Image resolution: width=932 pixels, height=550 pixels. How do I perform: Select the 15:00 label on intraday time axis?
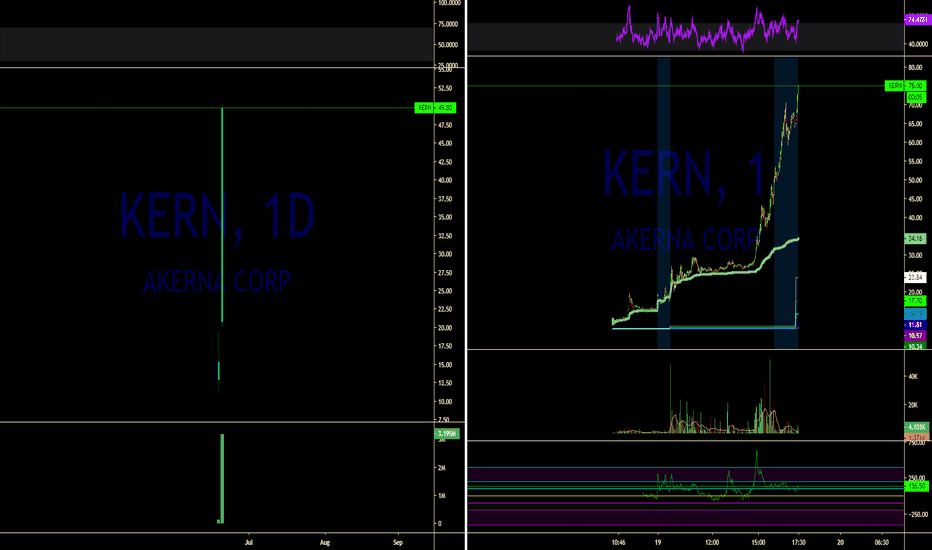click(758, 542)
